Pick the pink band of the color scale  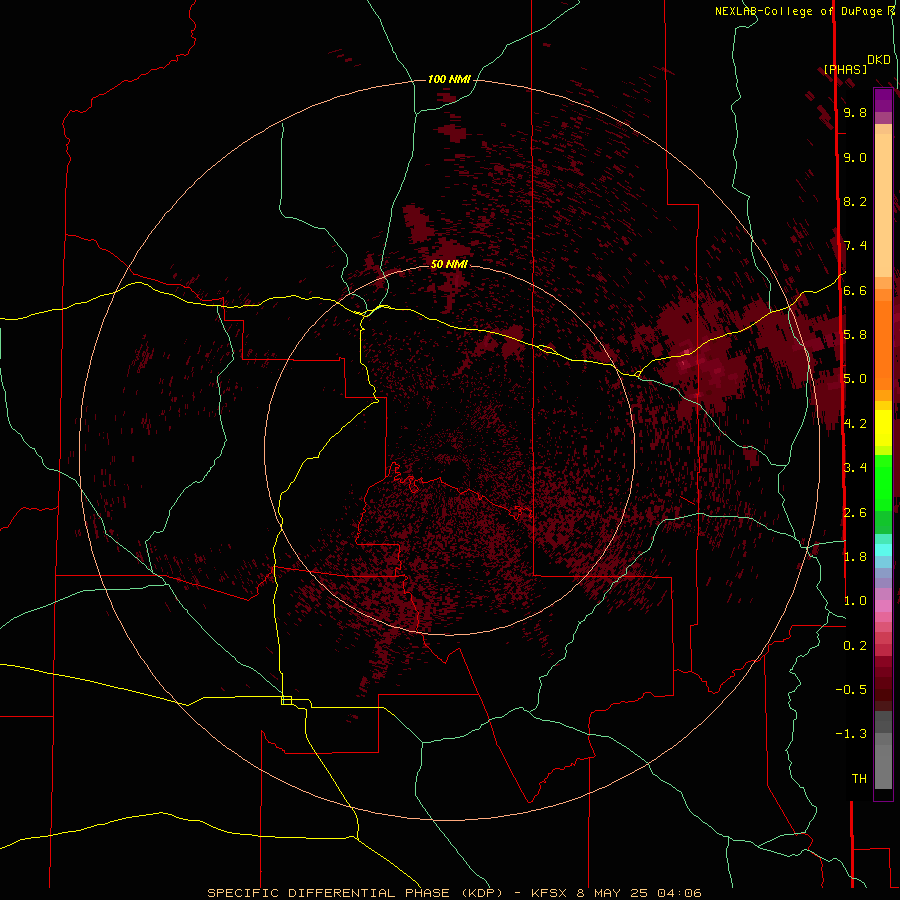click(883, 606)
